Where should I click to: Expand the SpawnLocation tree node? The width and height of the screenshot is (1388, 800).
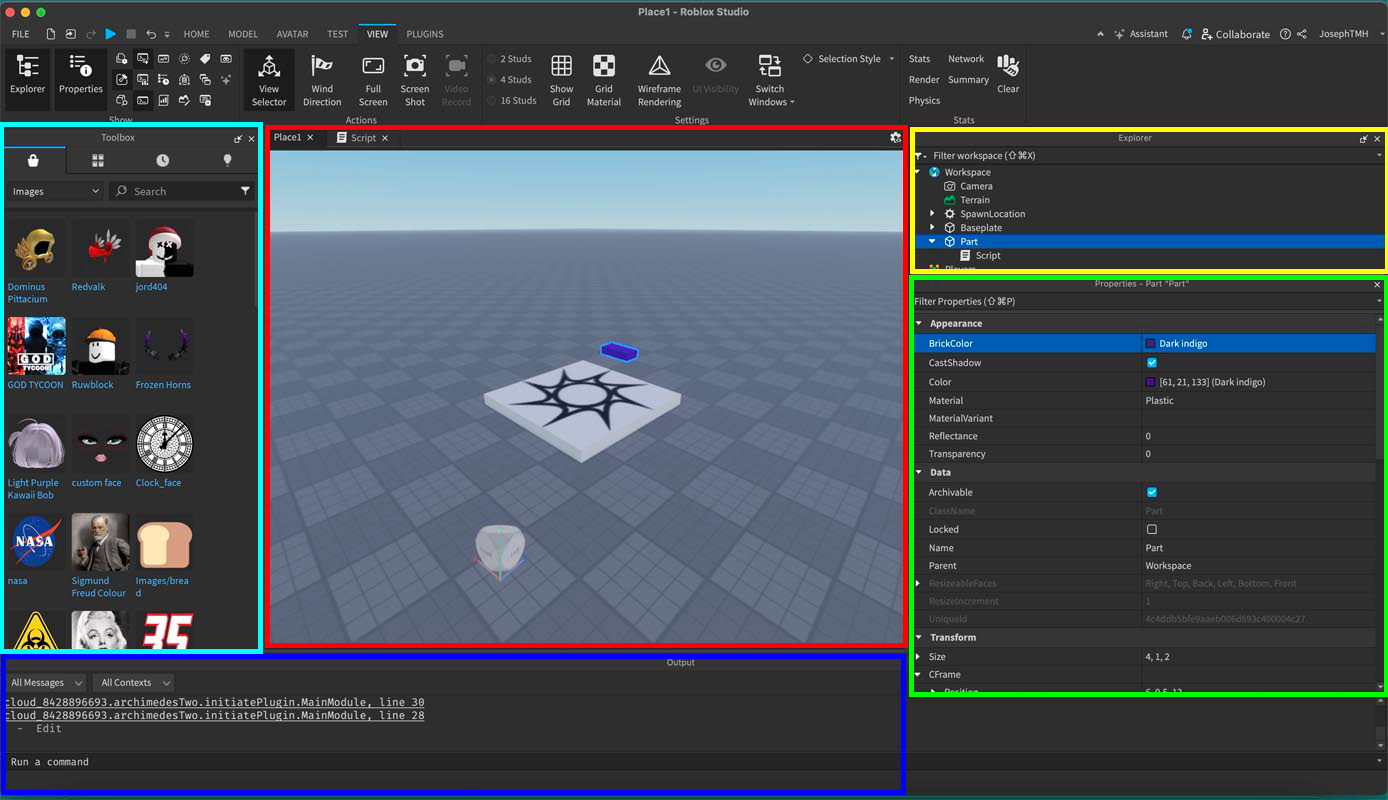coord(933,214)
